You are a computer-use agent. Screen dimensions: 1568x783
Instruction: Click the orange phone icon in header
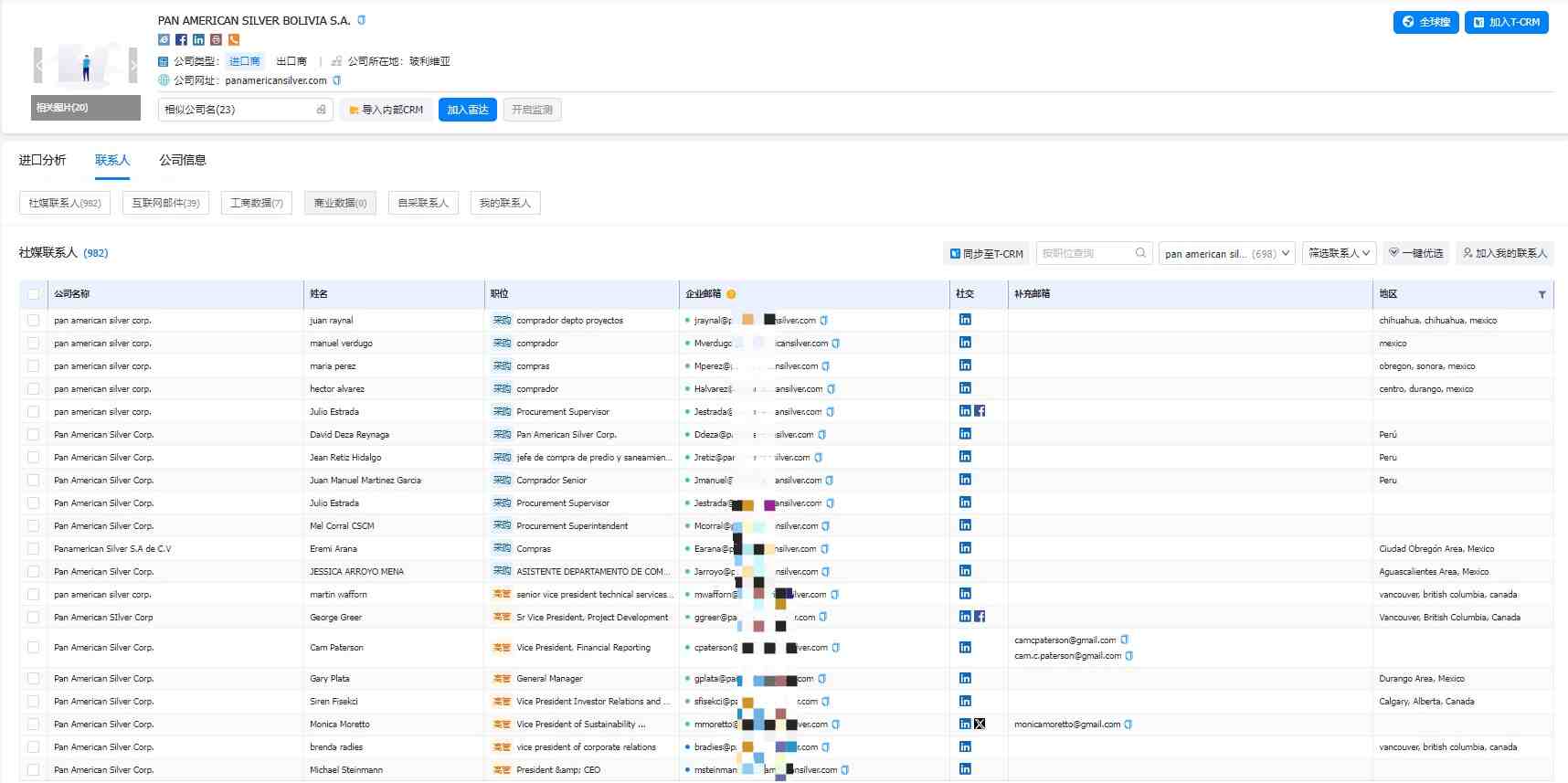(x=234, y=39)
